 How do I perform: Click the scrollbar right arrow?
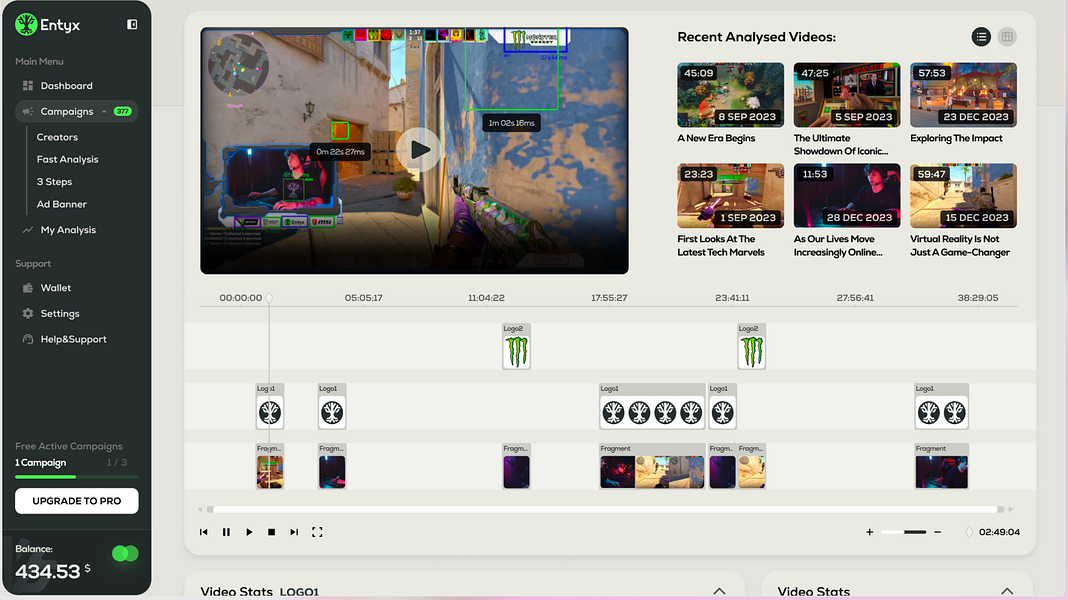coord(1011,509)
